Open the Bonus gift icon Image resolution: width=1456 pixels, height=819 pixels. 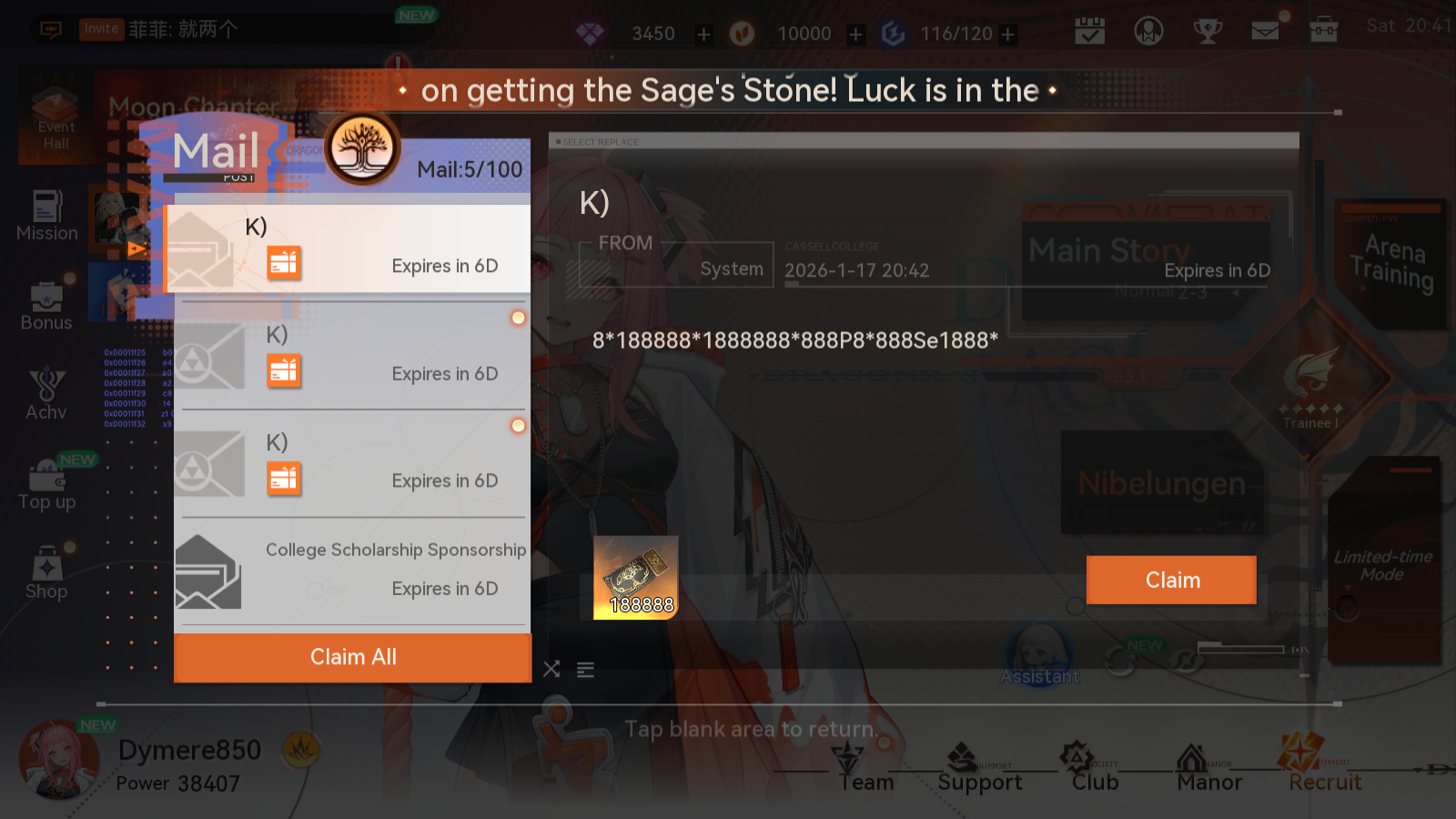click(x=46, y=306)
